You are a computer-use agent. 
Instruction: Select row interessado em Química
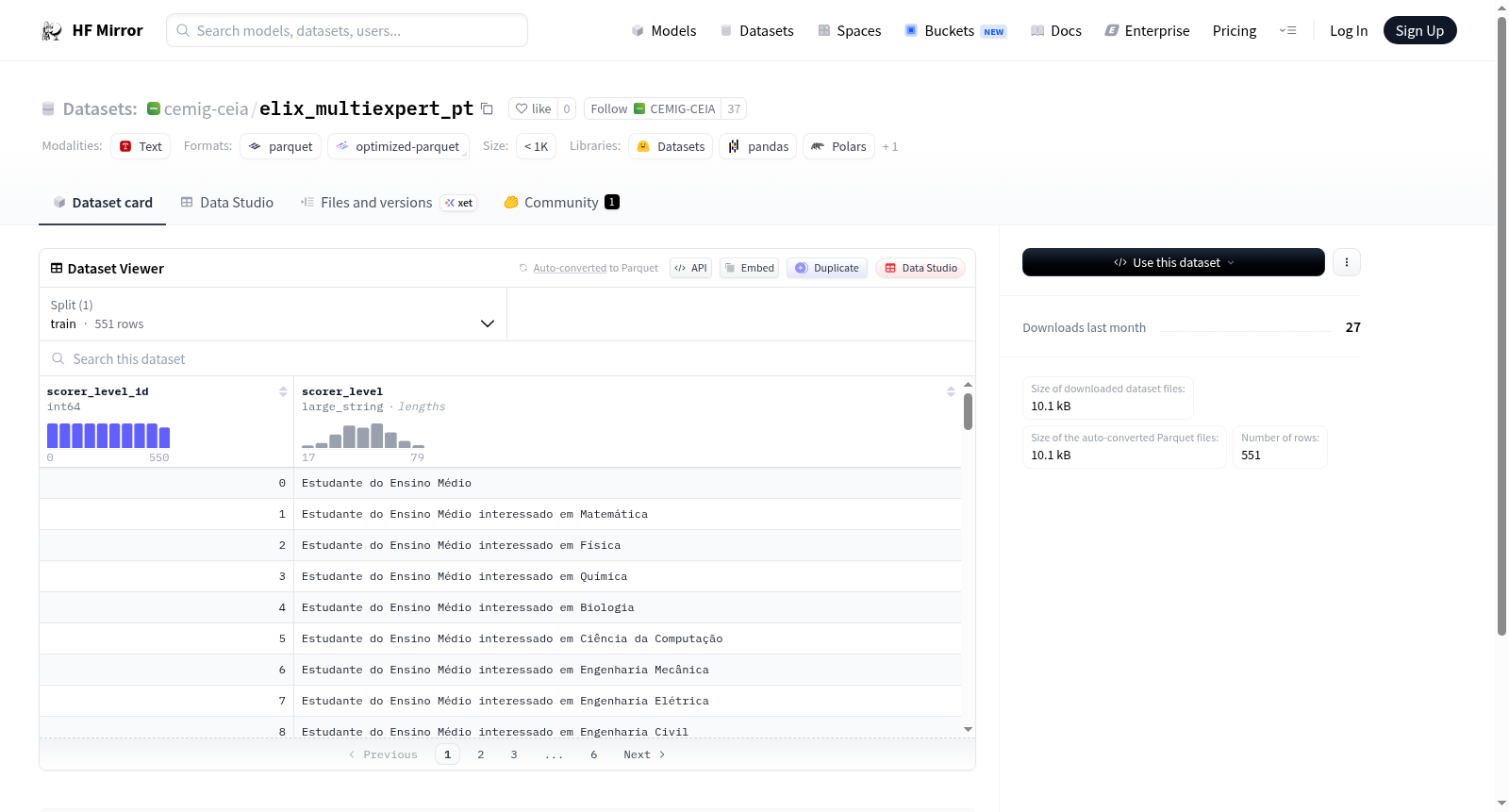(500, 576)
